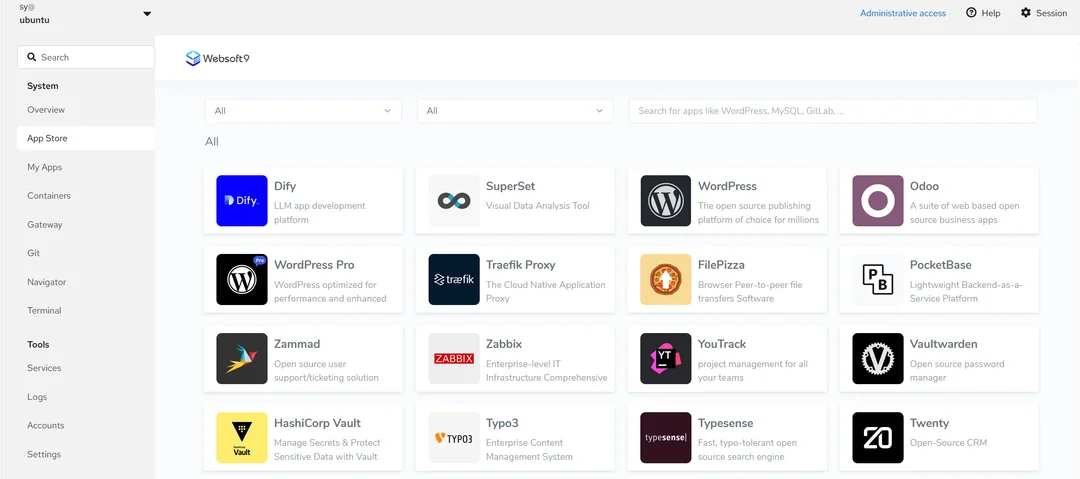Click 'Enterprise Content Management System' text
The image size is (1080, 479).
(529, 449)
